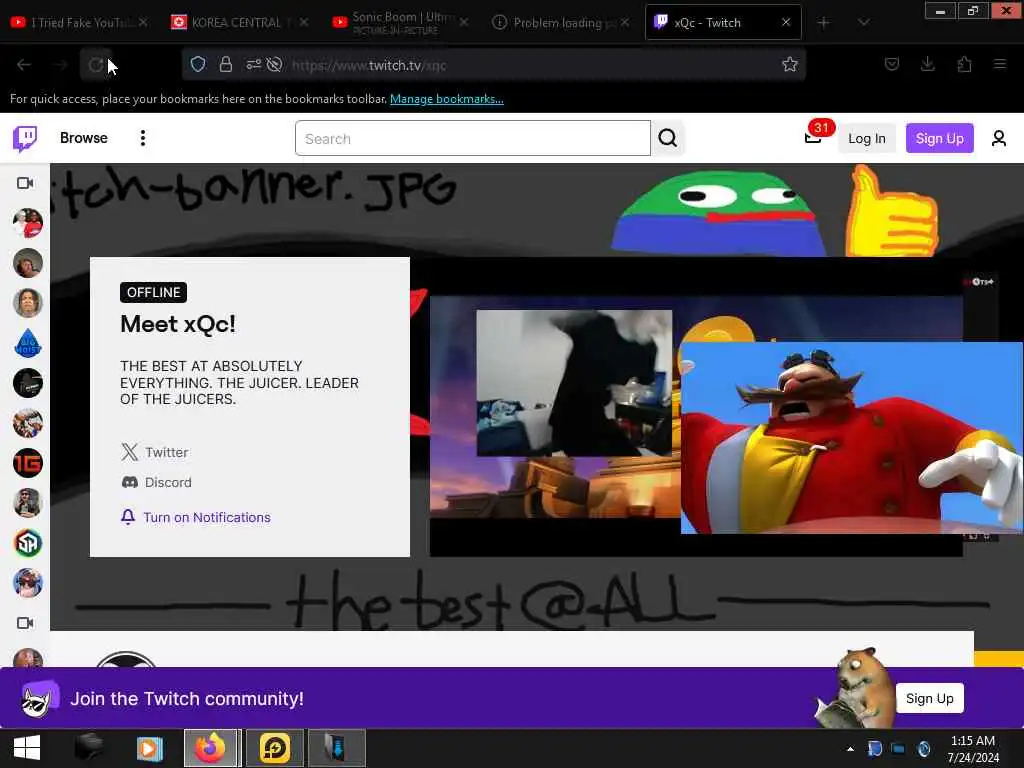1024x768 pixels.
Task: Bookmark this page with the star icon
Action: (790, 64)
